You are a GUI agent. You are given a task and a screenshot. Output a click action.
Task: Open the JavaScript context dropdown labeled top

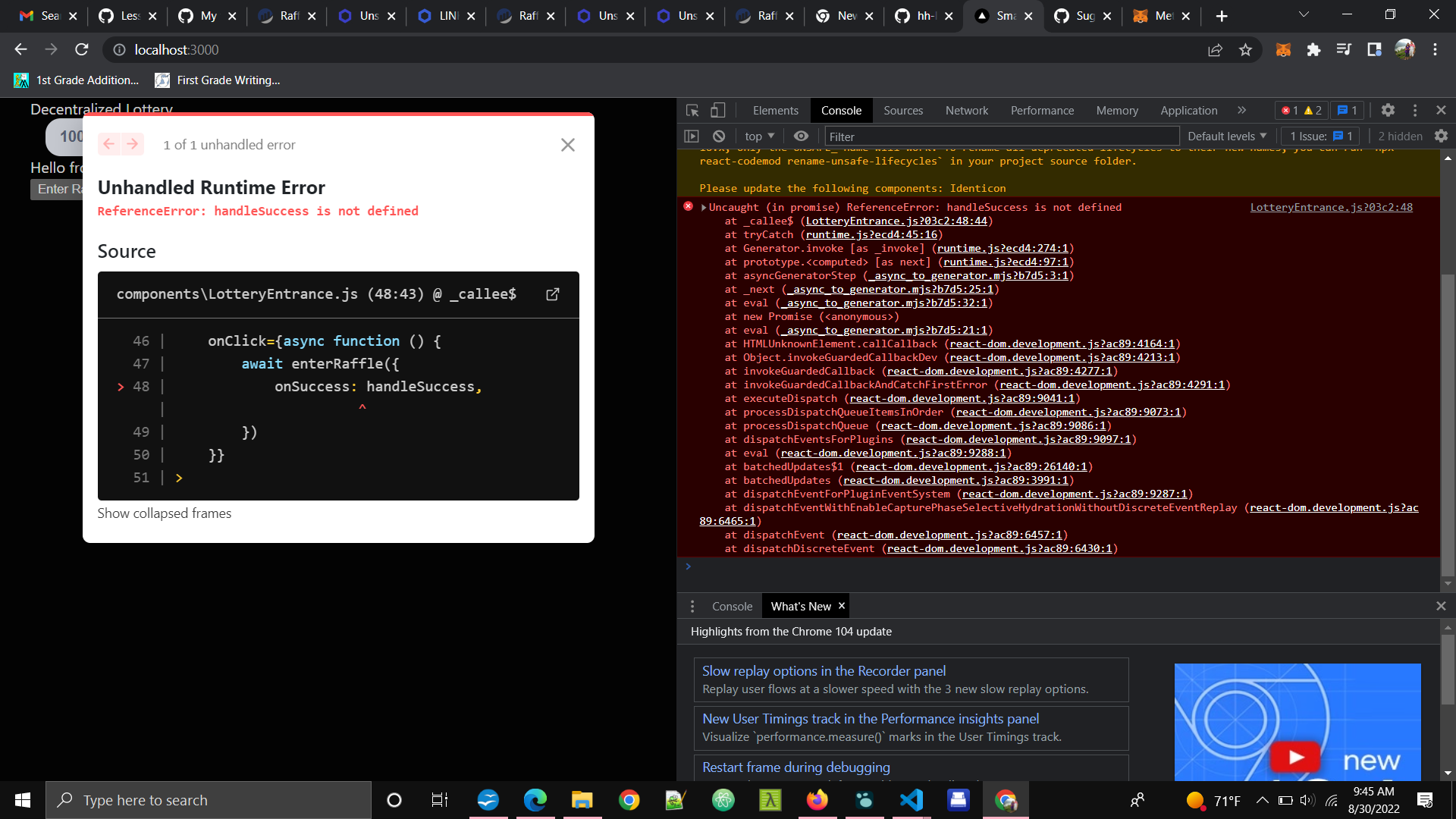(758, 136)
